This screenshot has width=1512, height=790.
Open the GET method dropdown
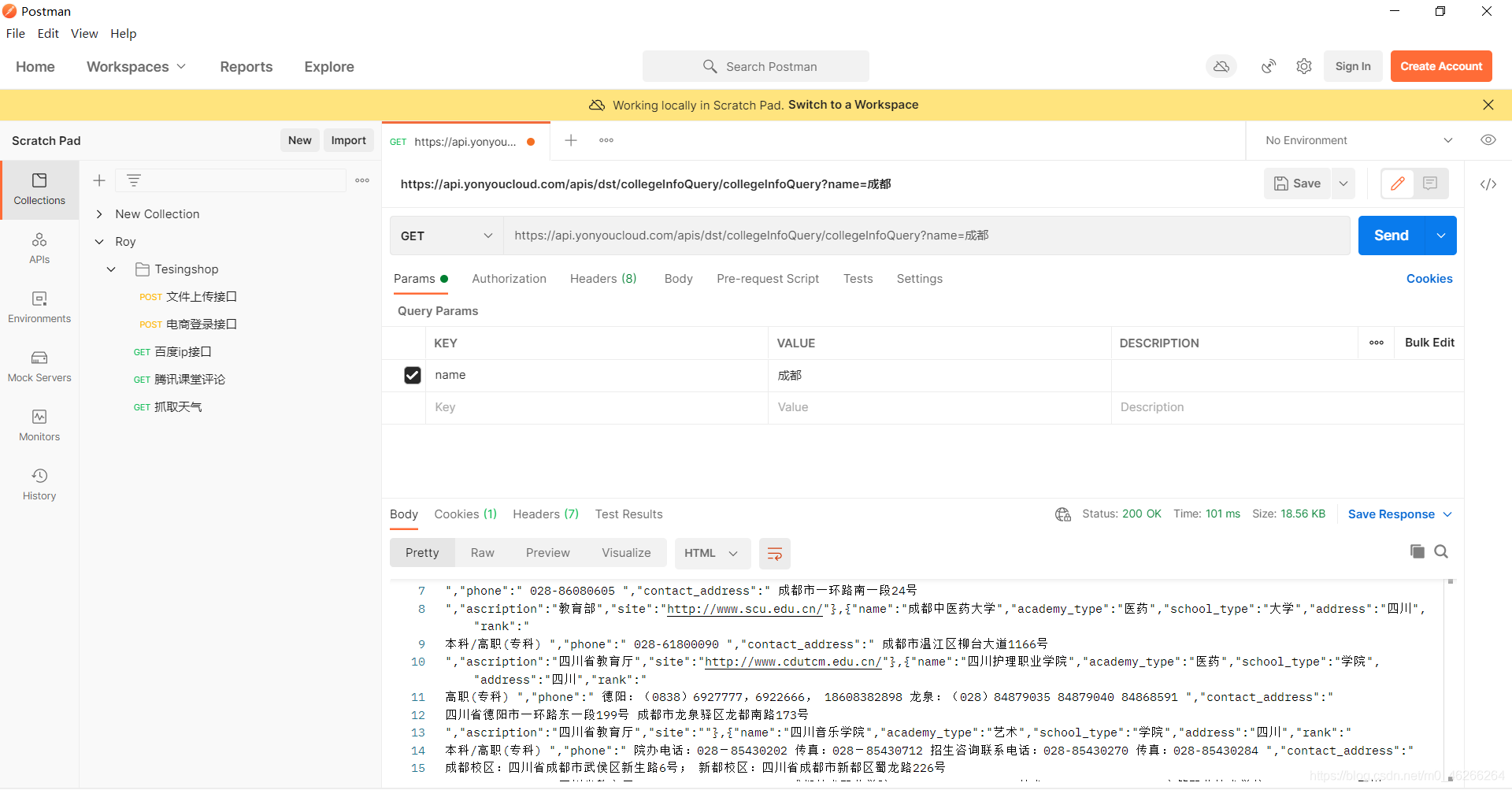(447, 236)
